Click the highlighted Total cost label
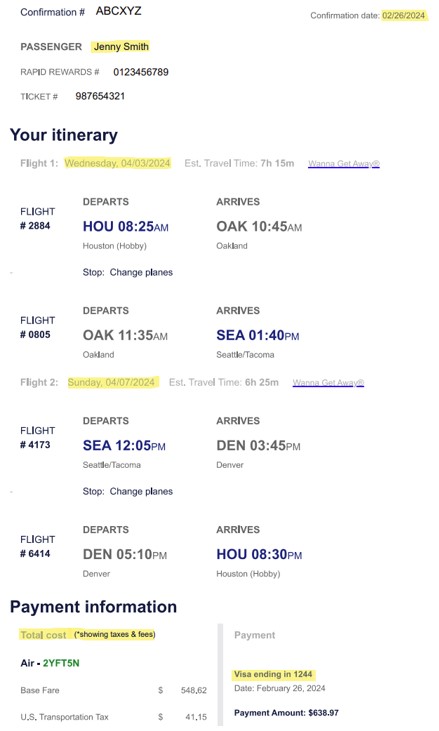 point(43,635)
